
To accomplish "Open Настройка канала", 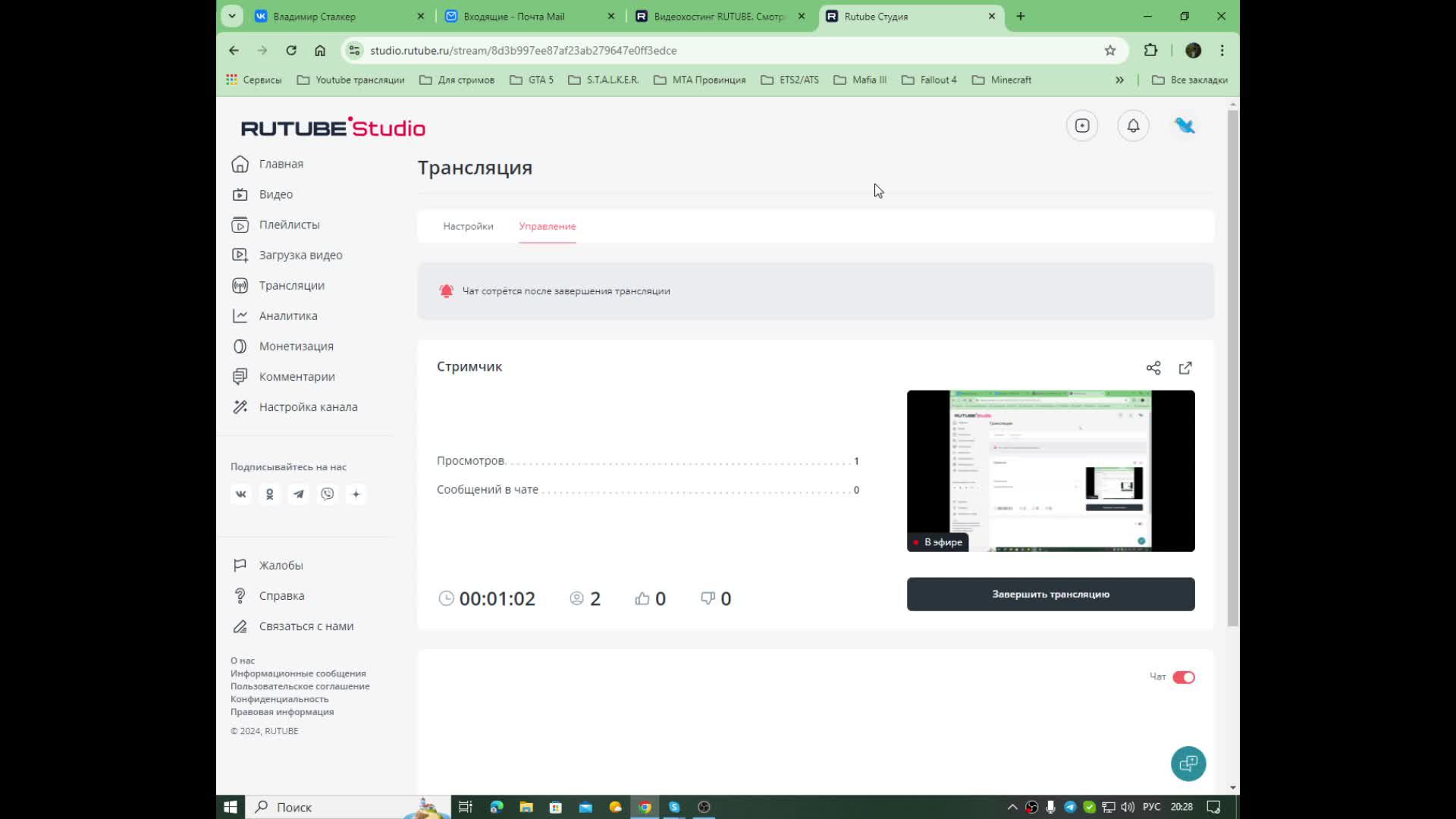I will pyautogui.click(x=295, y=406).
